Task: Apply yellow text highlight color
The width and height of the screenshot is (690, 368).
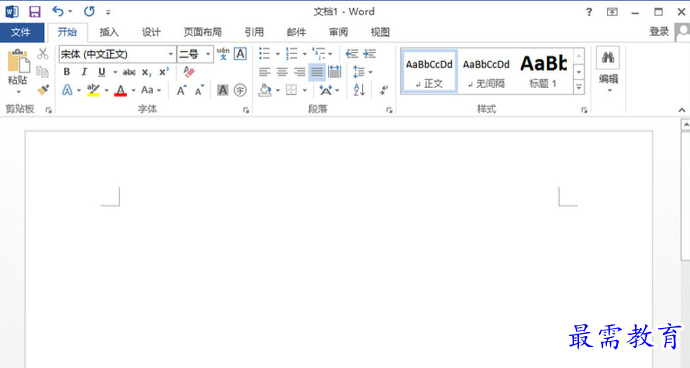Action: (93, 90)
